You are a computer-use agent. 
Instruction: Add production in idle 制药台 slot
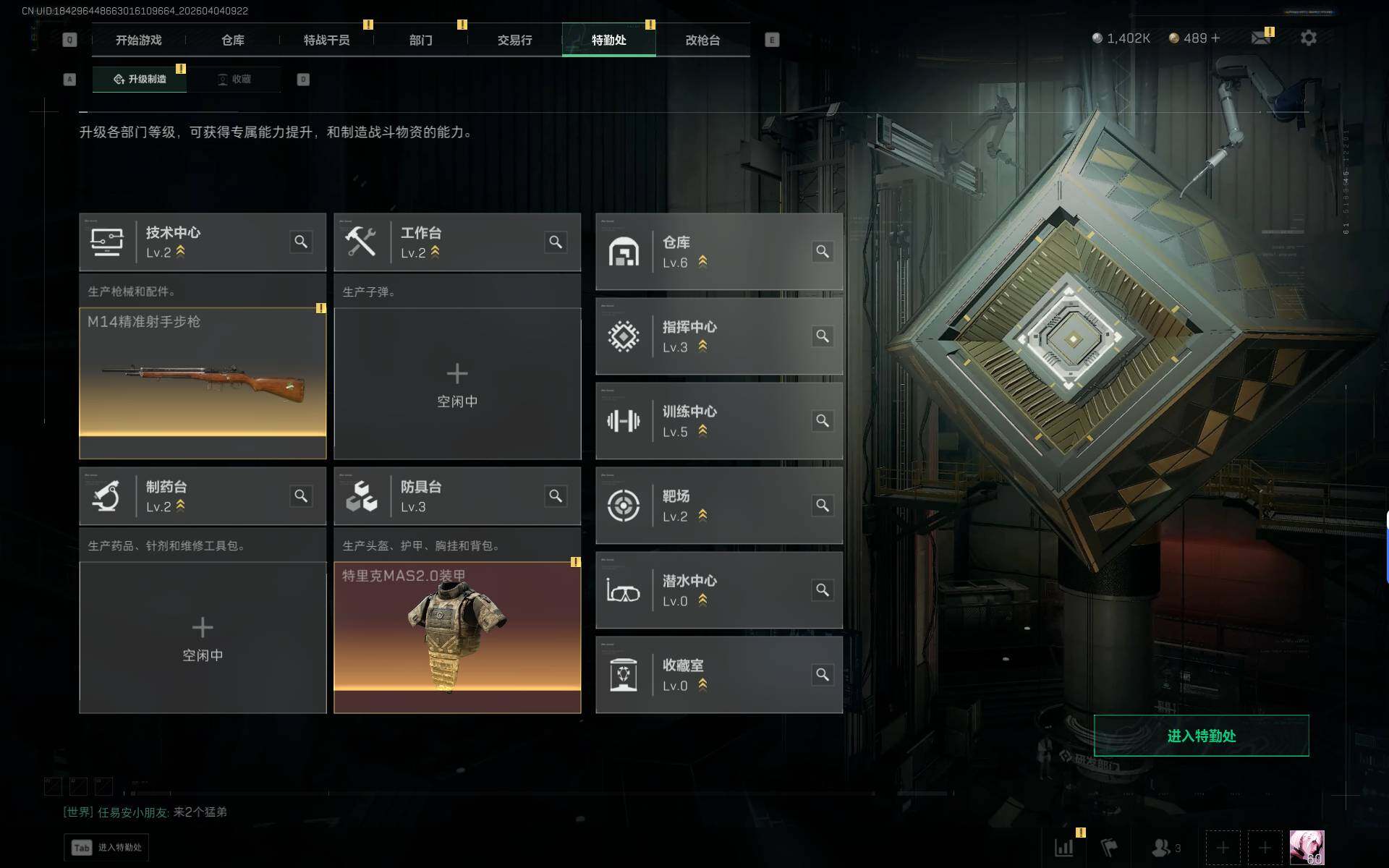point(203,638)
